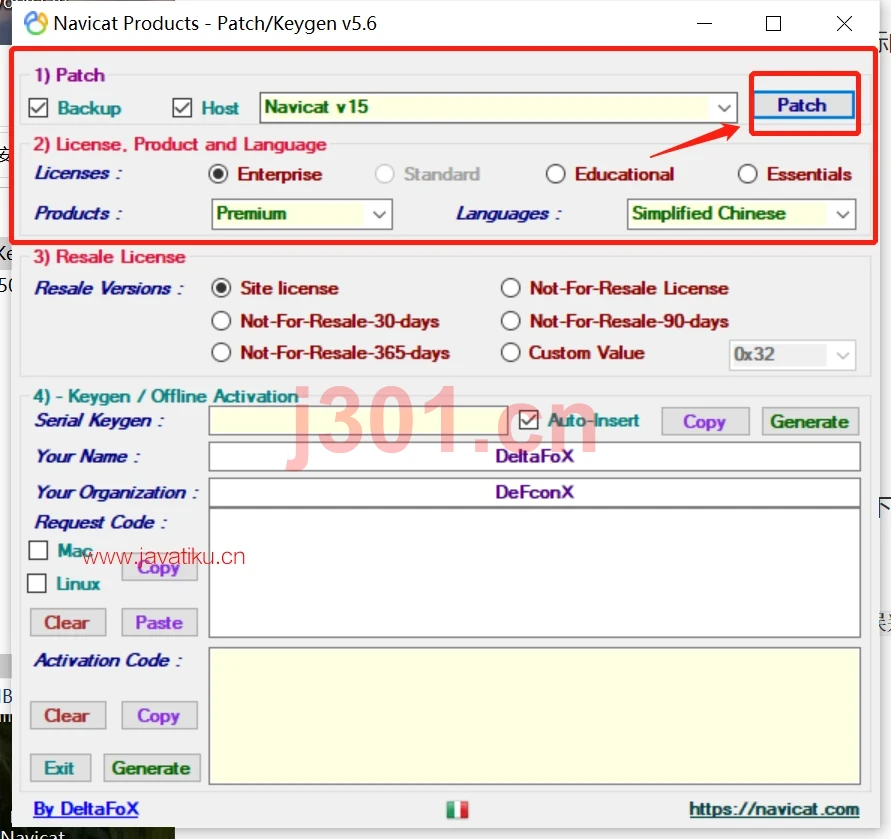Choose Not-For-Resale-365-days option

(x=221, y=353)
